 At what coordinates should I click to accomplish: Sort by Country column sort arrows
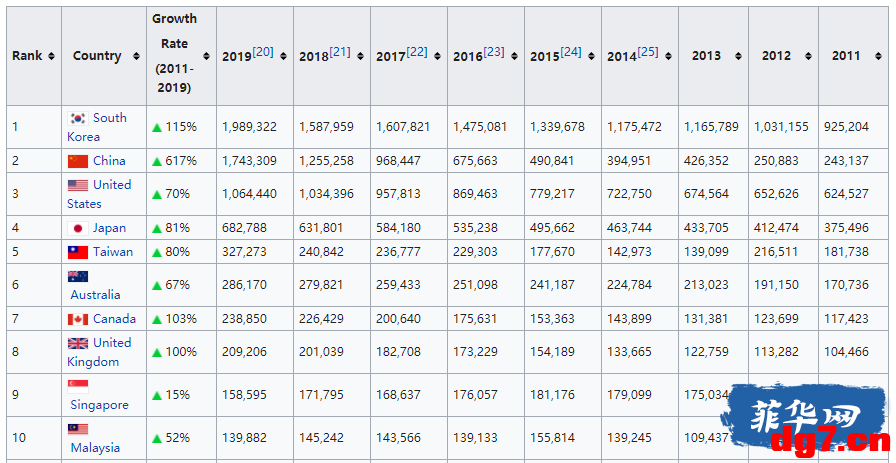tap(136, 56)
